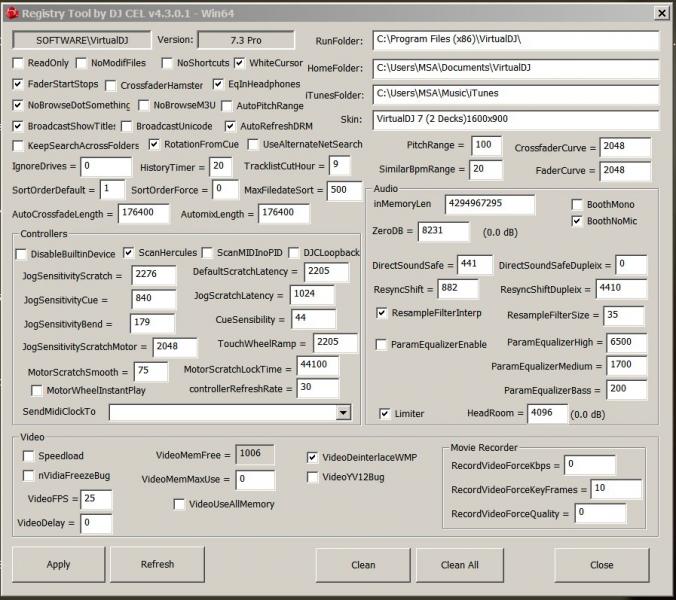Click the CrossfaderCurve value field
This screenshot has width=676, height=600.
(625, 147)
